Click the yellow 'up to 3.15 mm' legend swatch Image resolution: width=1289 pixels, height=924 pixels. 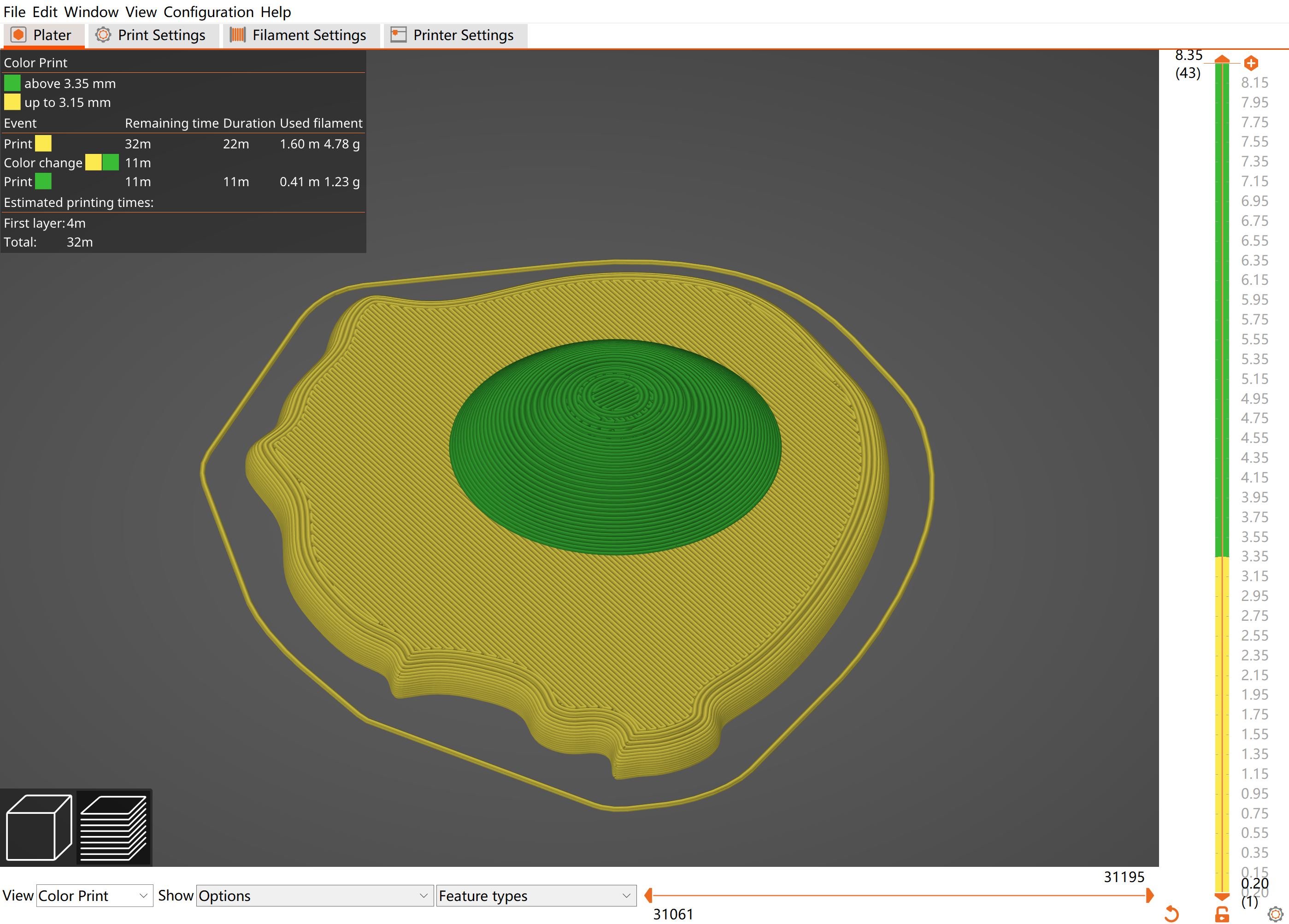click(12, 102)
